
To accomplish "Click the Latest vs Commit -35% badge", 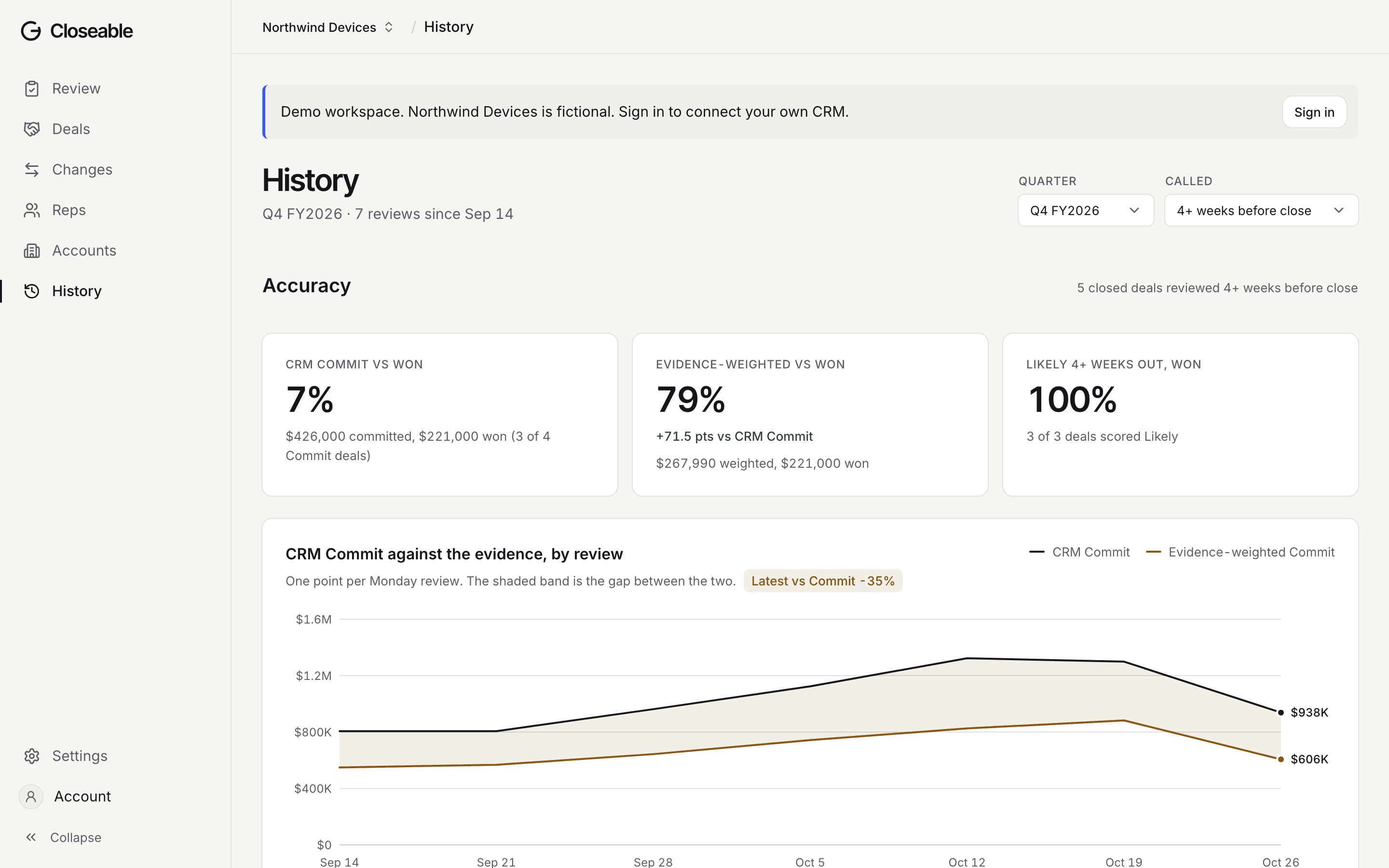I will [x=822, y=581].
